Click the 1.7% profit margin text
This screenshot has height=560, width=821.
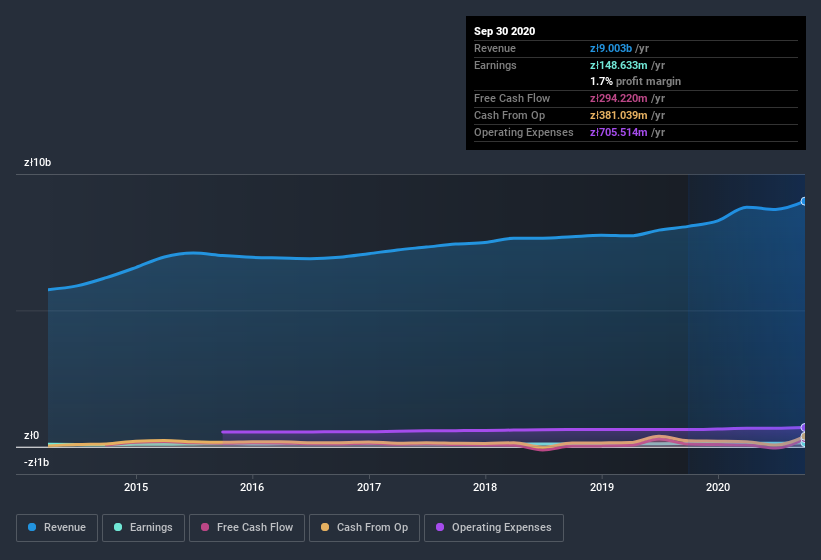coord(636,82)
